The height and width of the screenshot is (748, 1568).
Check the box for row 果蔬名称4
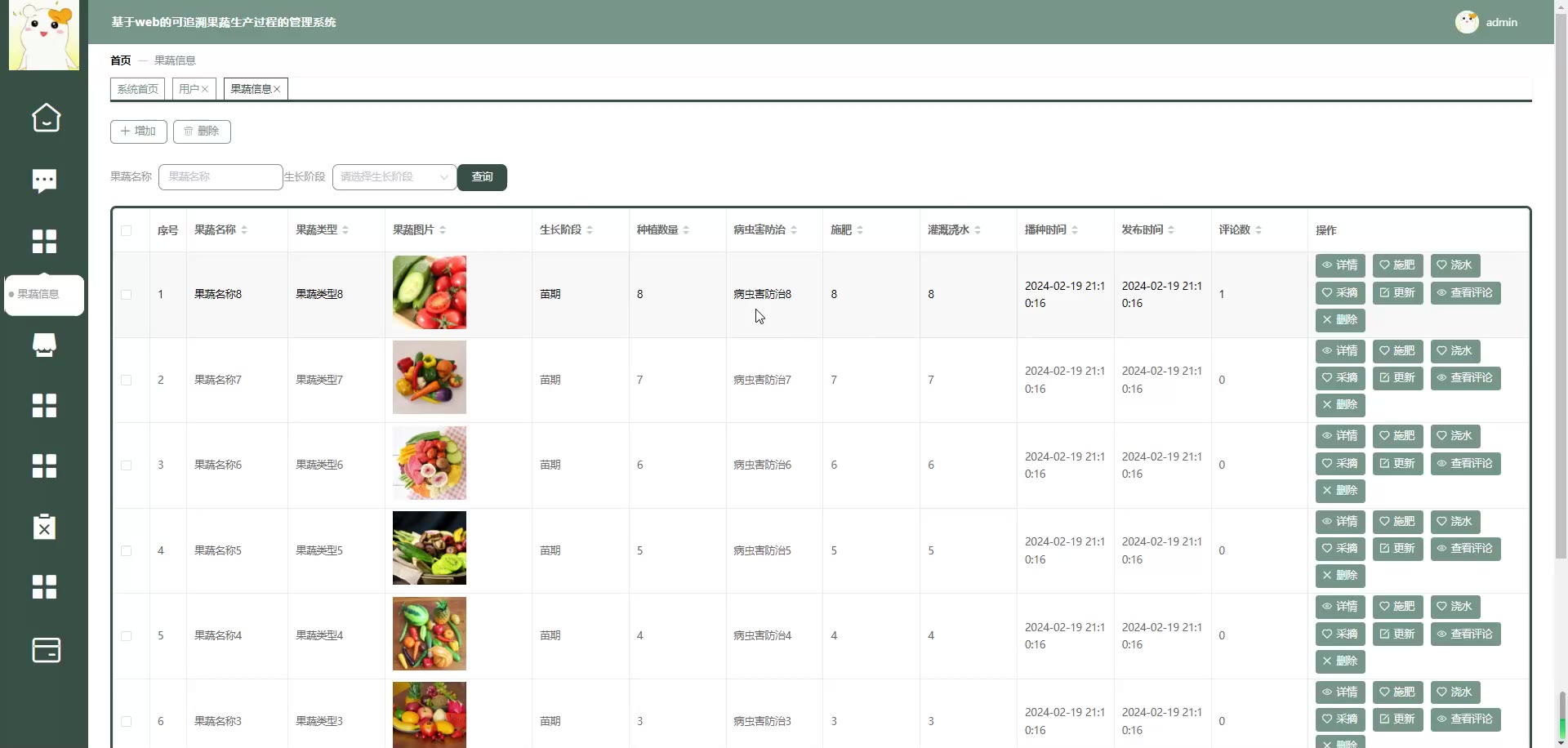(126, 636)
